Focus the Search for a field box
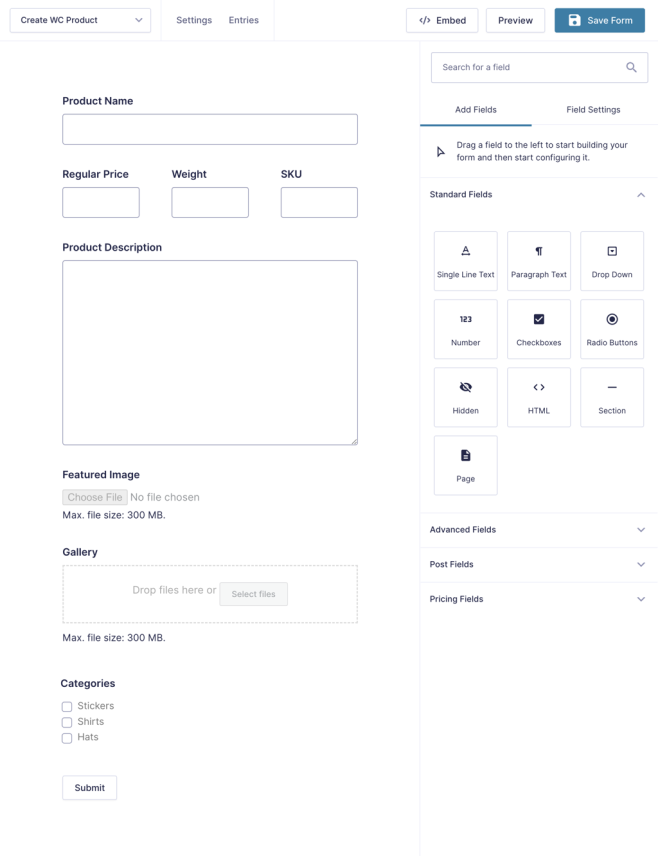The image size is (658, 856). pos(539,67)
